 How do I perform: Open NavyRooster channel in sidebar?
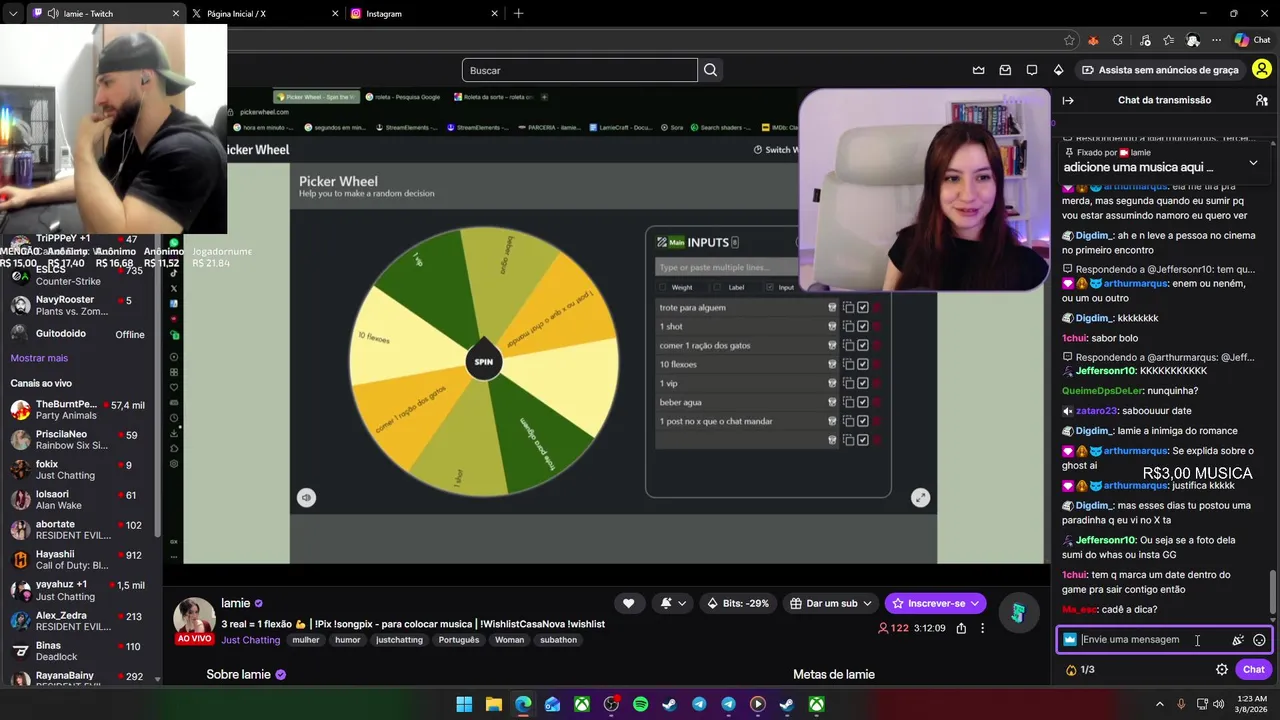[78, 305]
